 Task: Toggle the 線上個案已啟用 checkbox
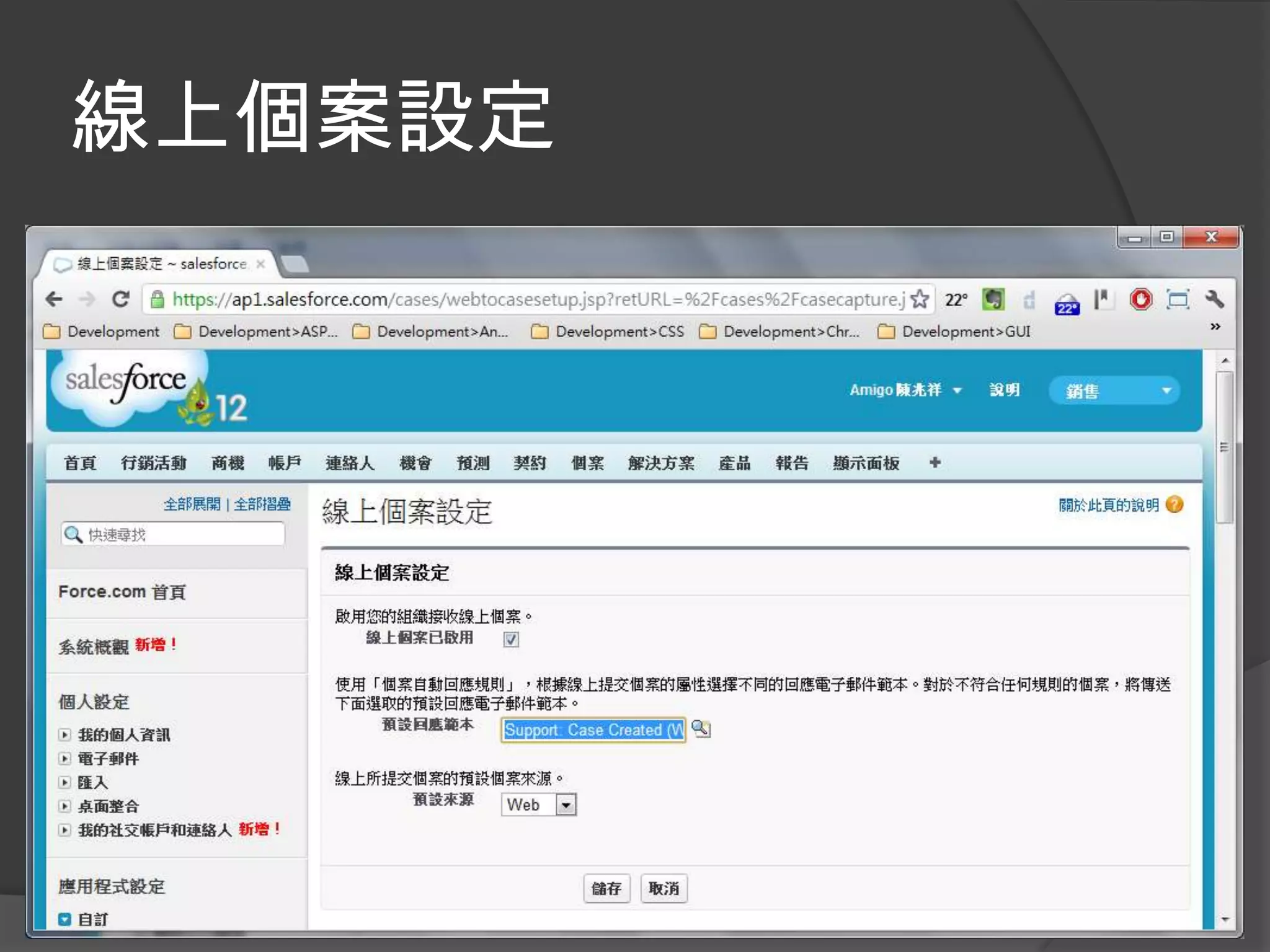[x=511, y=639]
